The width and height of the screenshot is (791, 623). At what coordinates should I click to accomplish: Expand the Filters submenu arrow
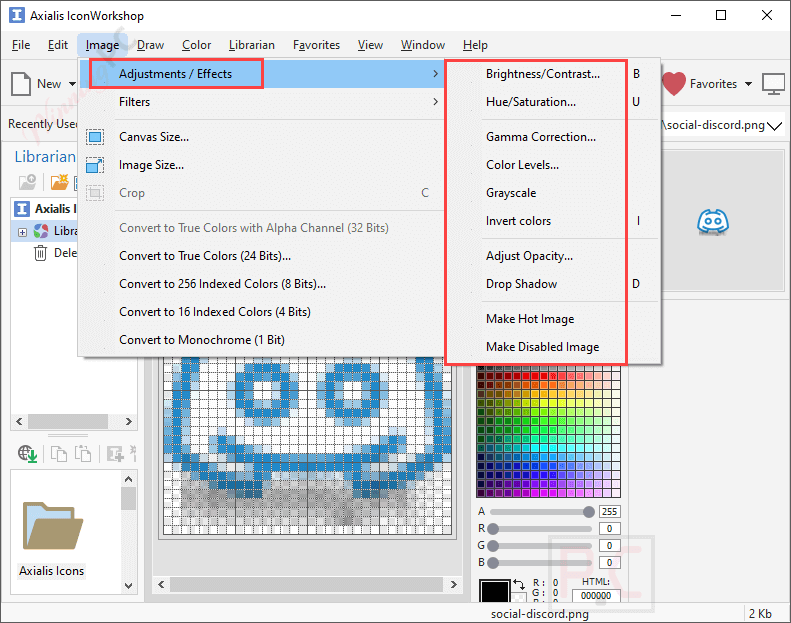pyautogui.click(x=435, y=102)
